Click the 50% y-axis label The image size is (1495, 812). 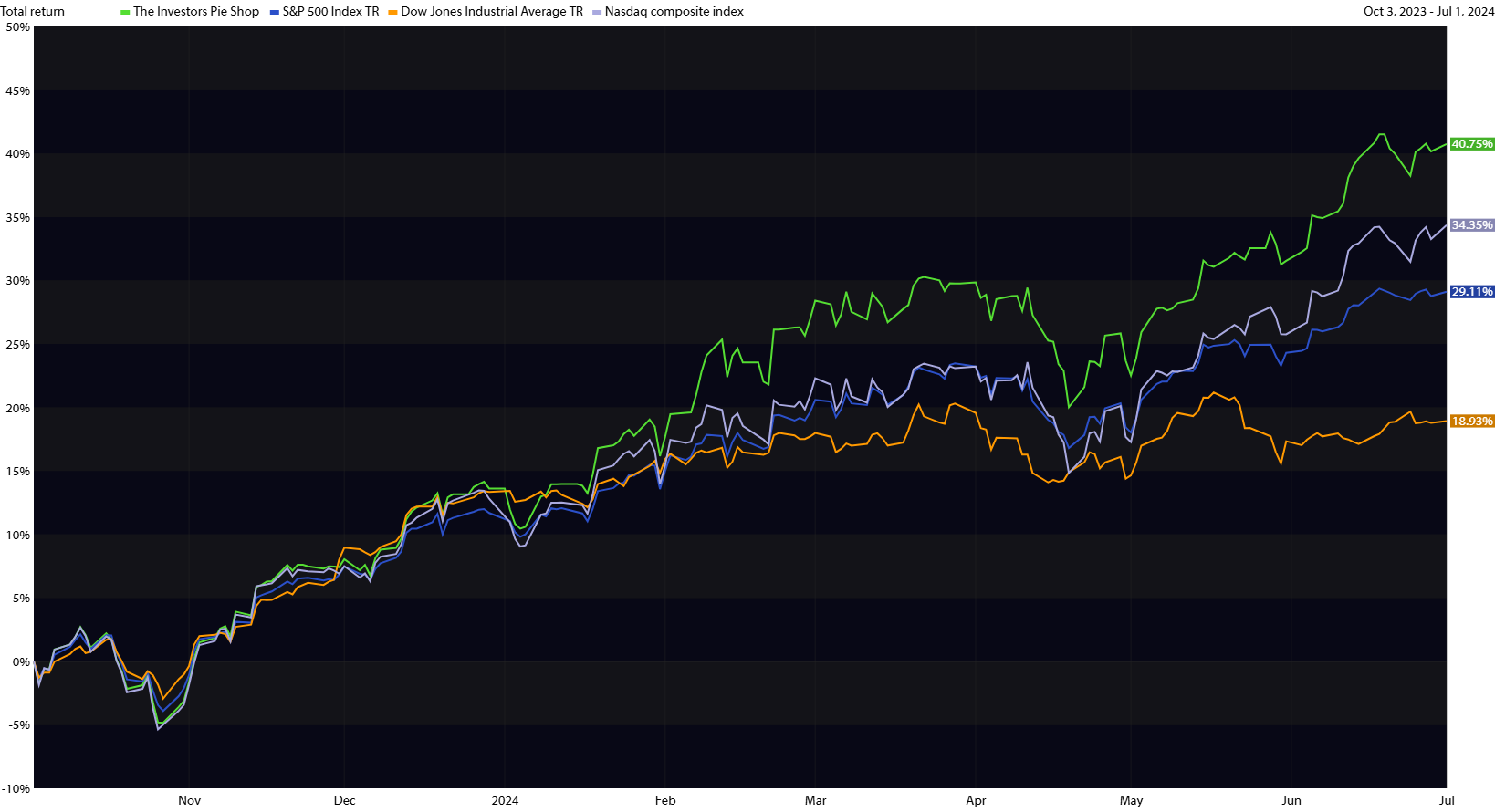(x=18, y=27)
